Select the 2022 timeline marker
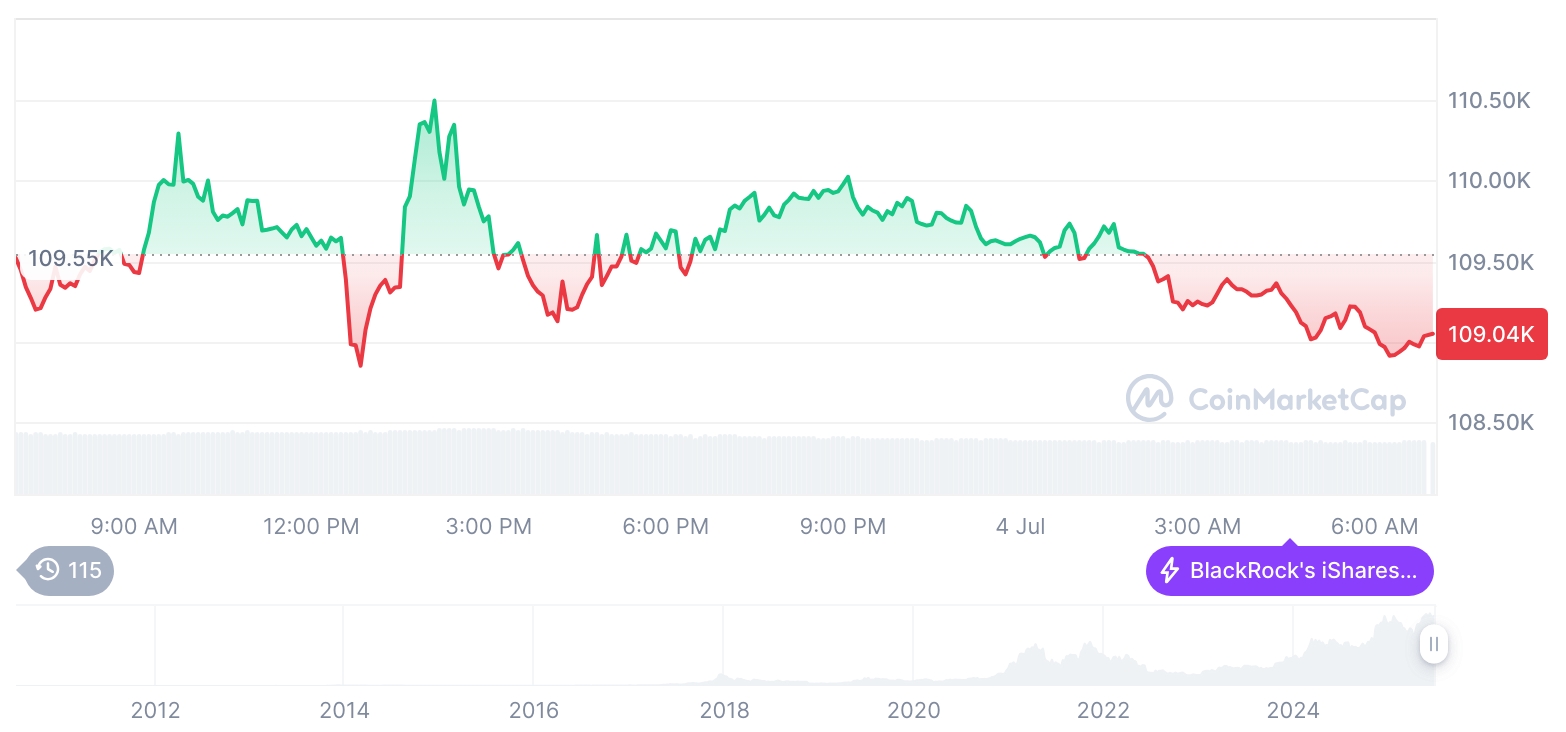This screenshot has height=732, width=1566. (x=1104, y=710)
